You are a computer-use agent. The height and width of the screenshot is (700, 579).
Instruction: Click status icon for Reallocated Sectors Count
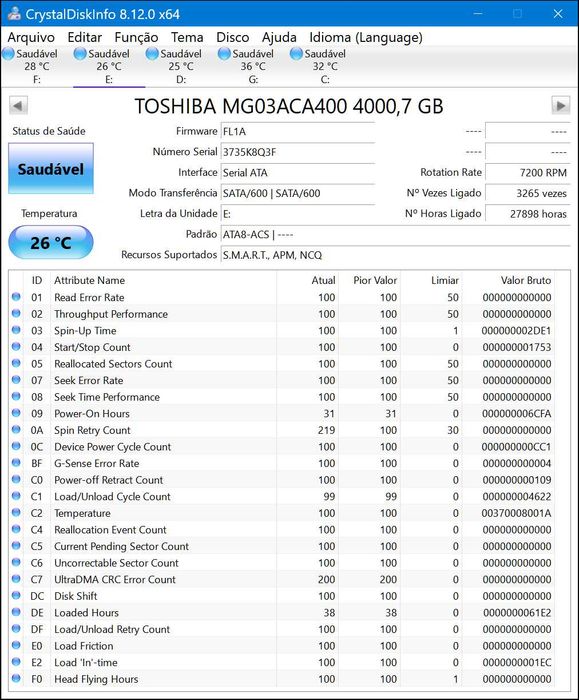tap(16, 363)
